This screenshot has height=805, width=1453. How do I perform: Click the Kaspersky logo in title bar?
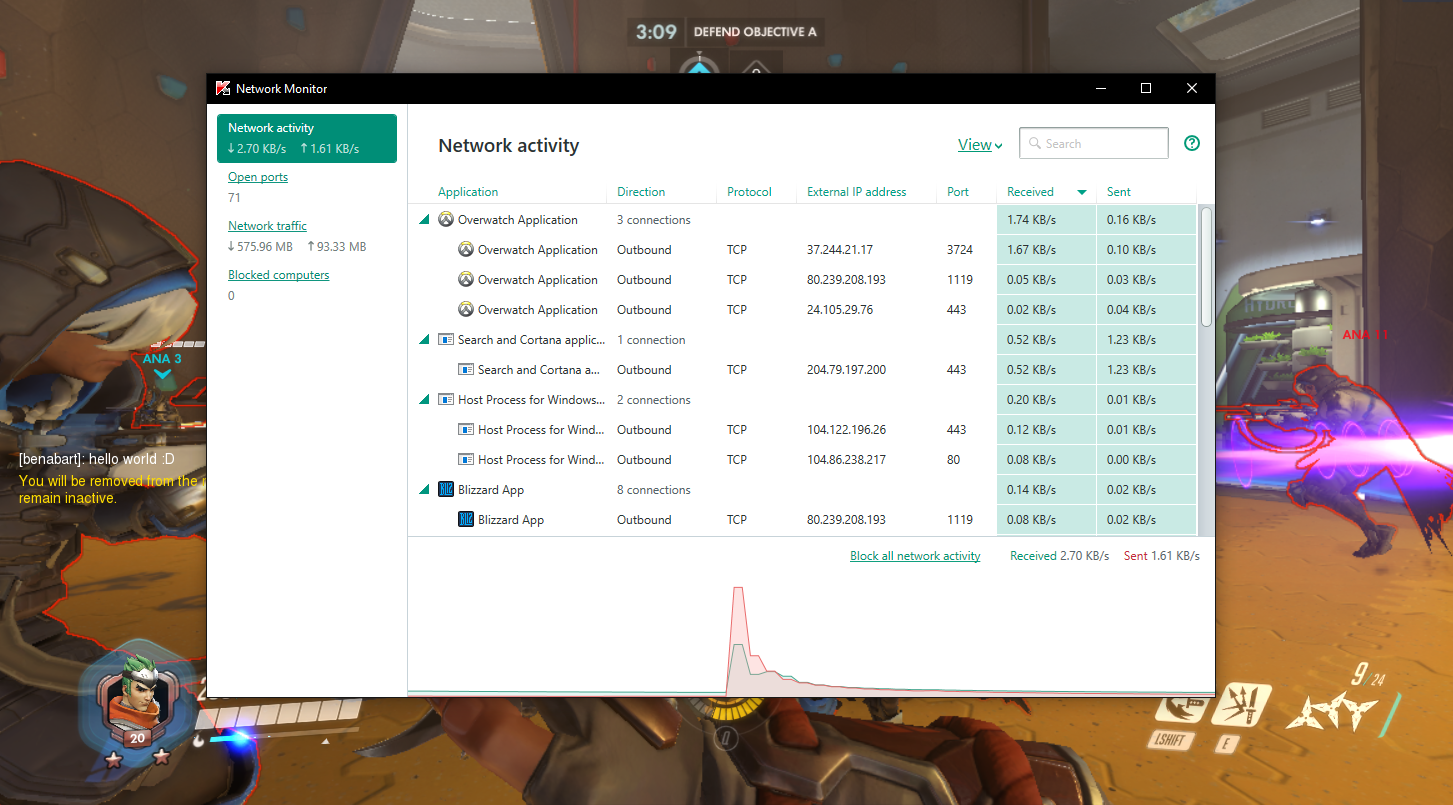tap(223, 88)
